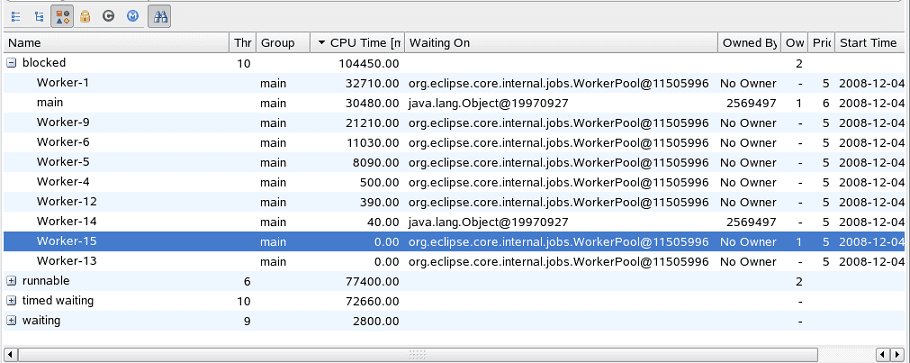Click the horizontal scrollbar right arrow
Image resolution: width=910 pixels, height=363 pixels.
coord(897,354)
